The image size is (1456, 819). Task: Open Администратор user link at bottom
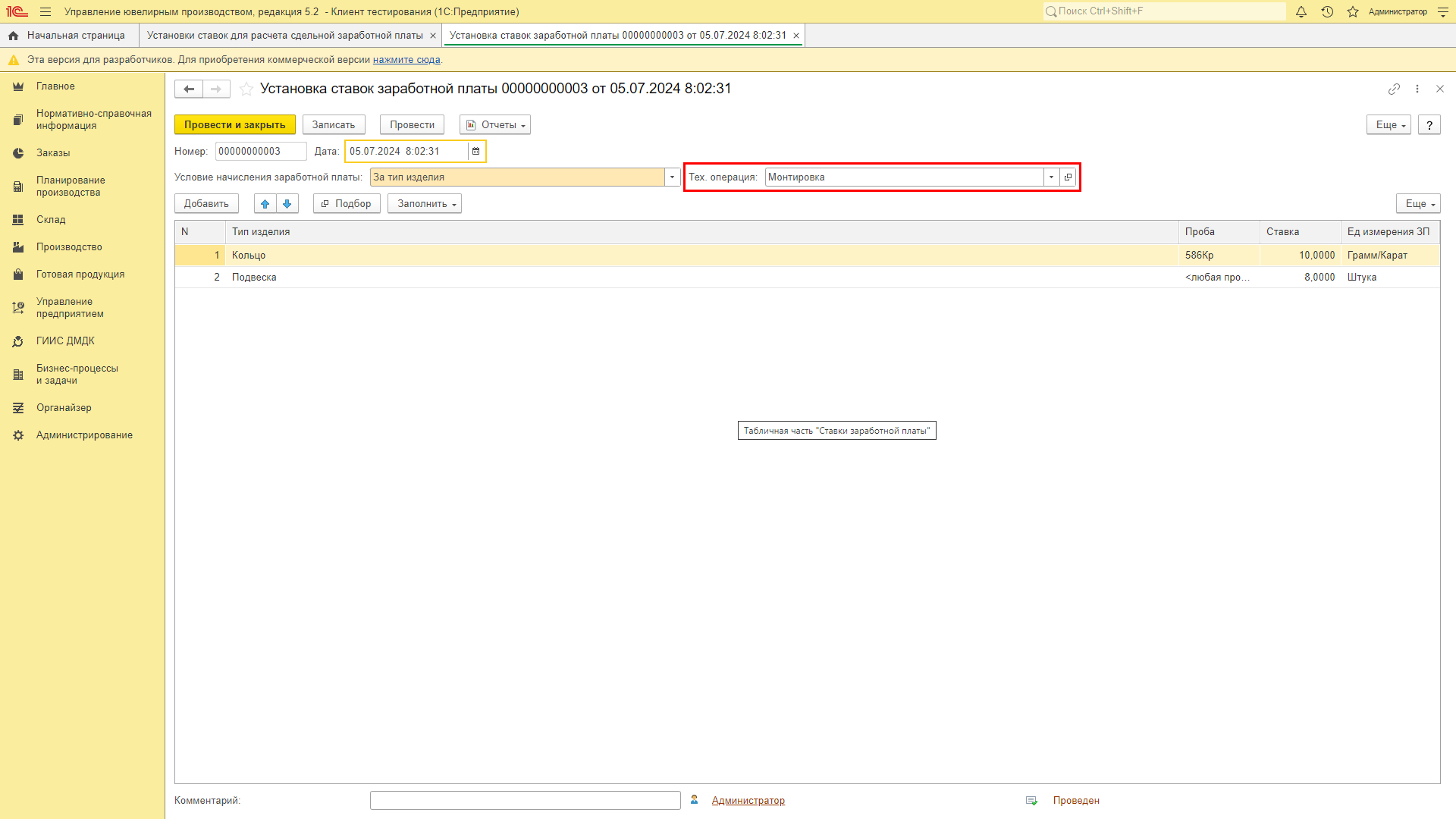click(748, 801)
